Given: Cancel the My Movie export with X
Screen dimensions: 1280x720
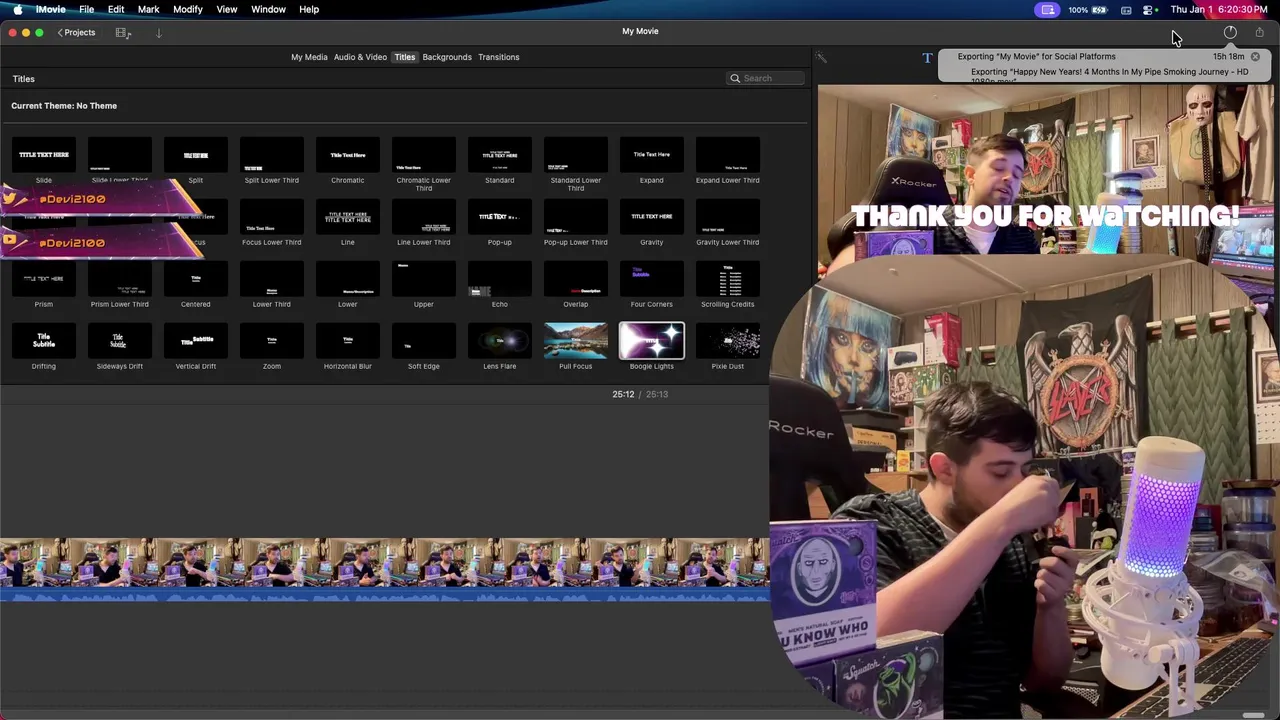Looking at the screenshot, I should point(1255,57).
